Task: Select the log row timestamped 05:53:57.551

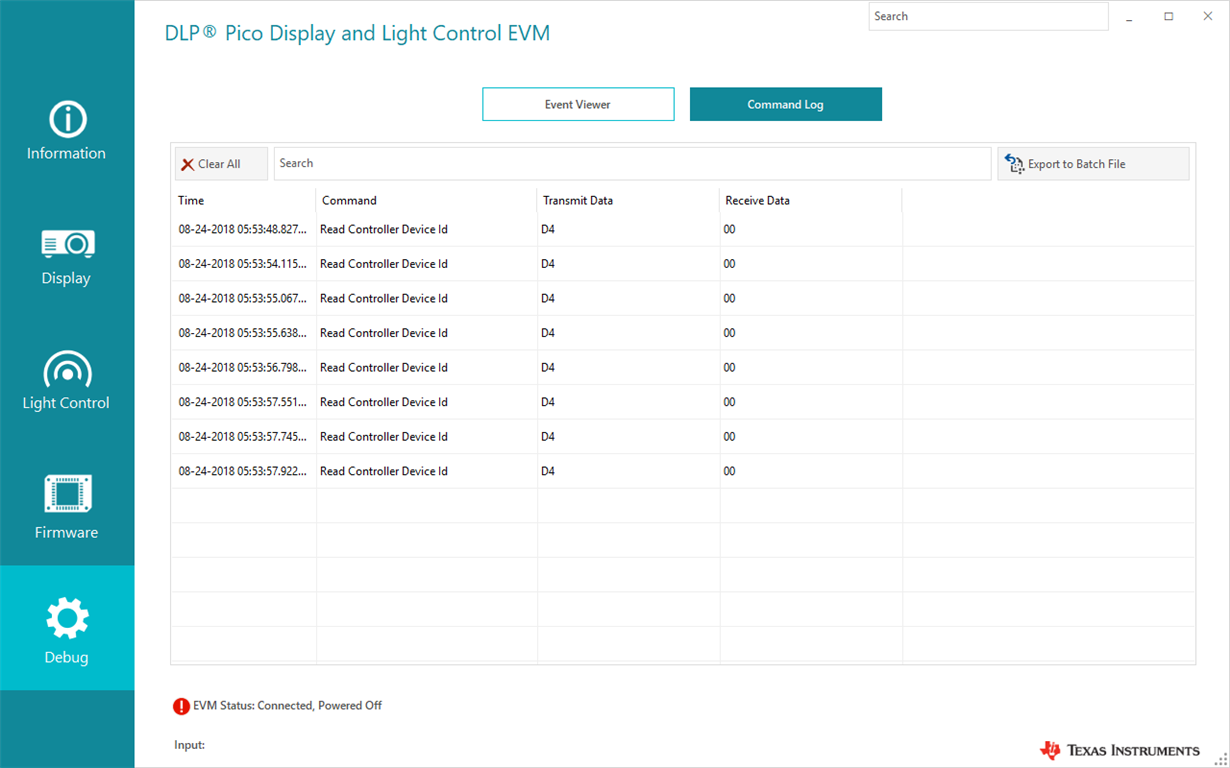Action: pyautogui.click(x=683, y=402)
